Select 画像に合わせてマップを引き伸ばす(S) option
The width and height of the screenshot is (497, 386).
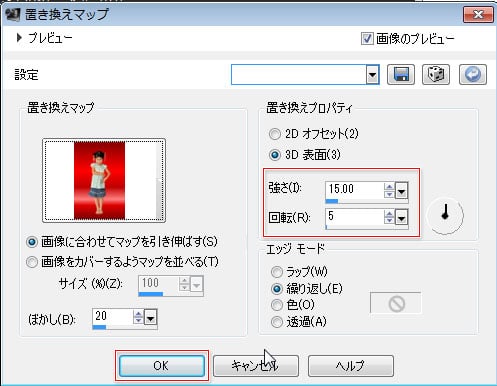(x=32, y=242)
